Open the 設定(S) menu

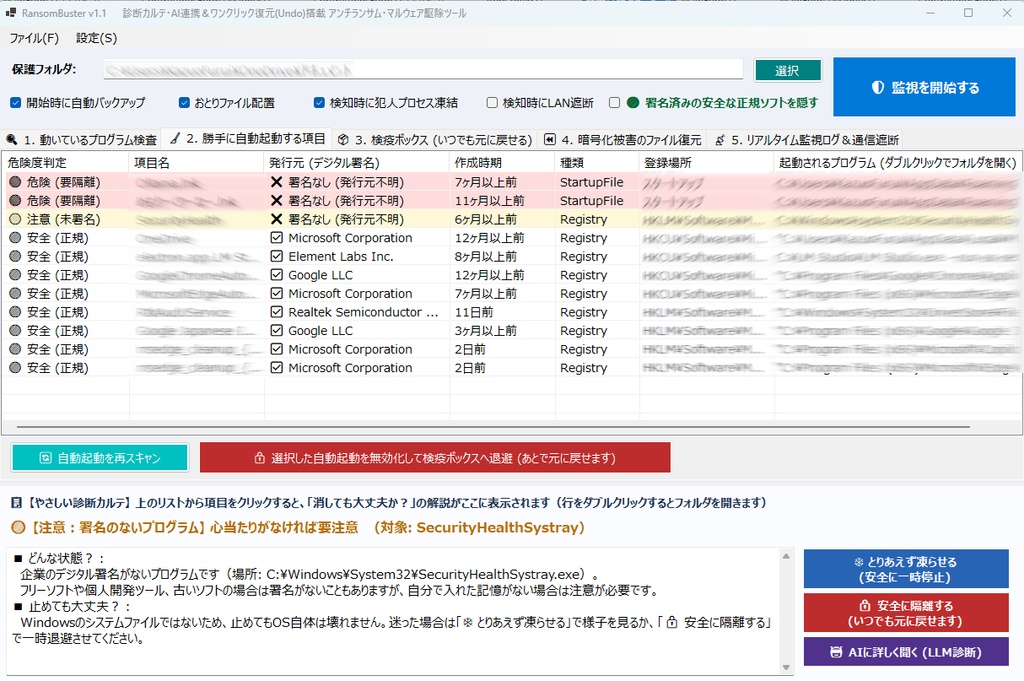click(97, 38)
